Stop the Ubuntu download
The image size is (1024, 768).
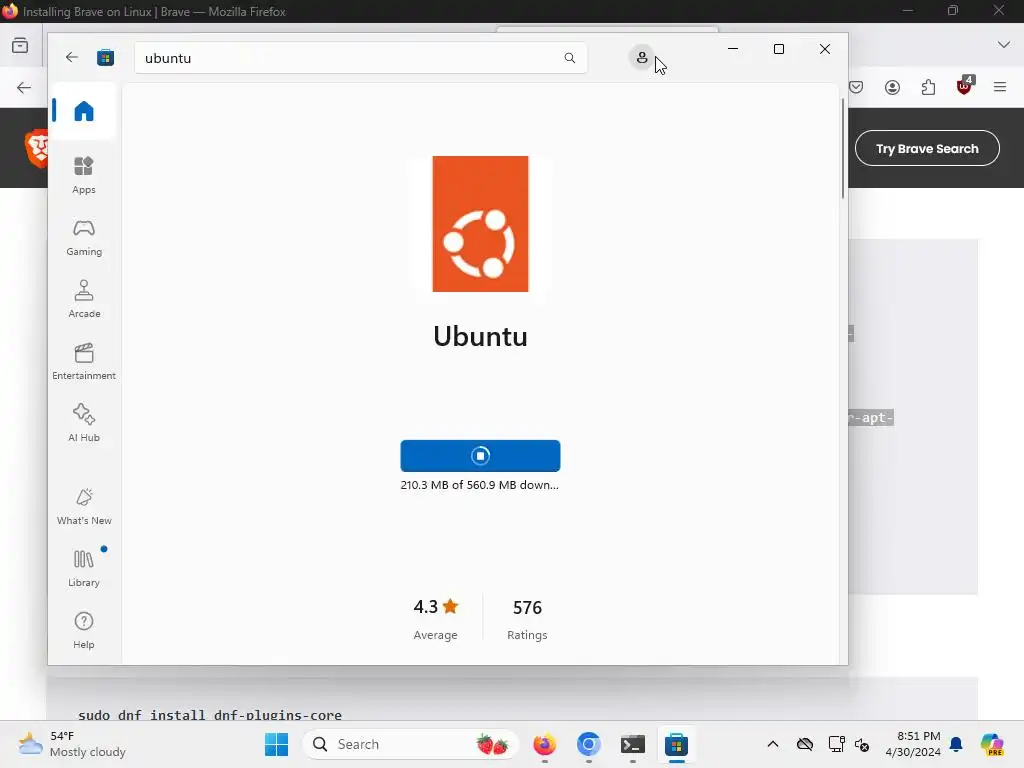(x=480, y=456)
